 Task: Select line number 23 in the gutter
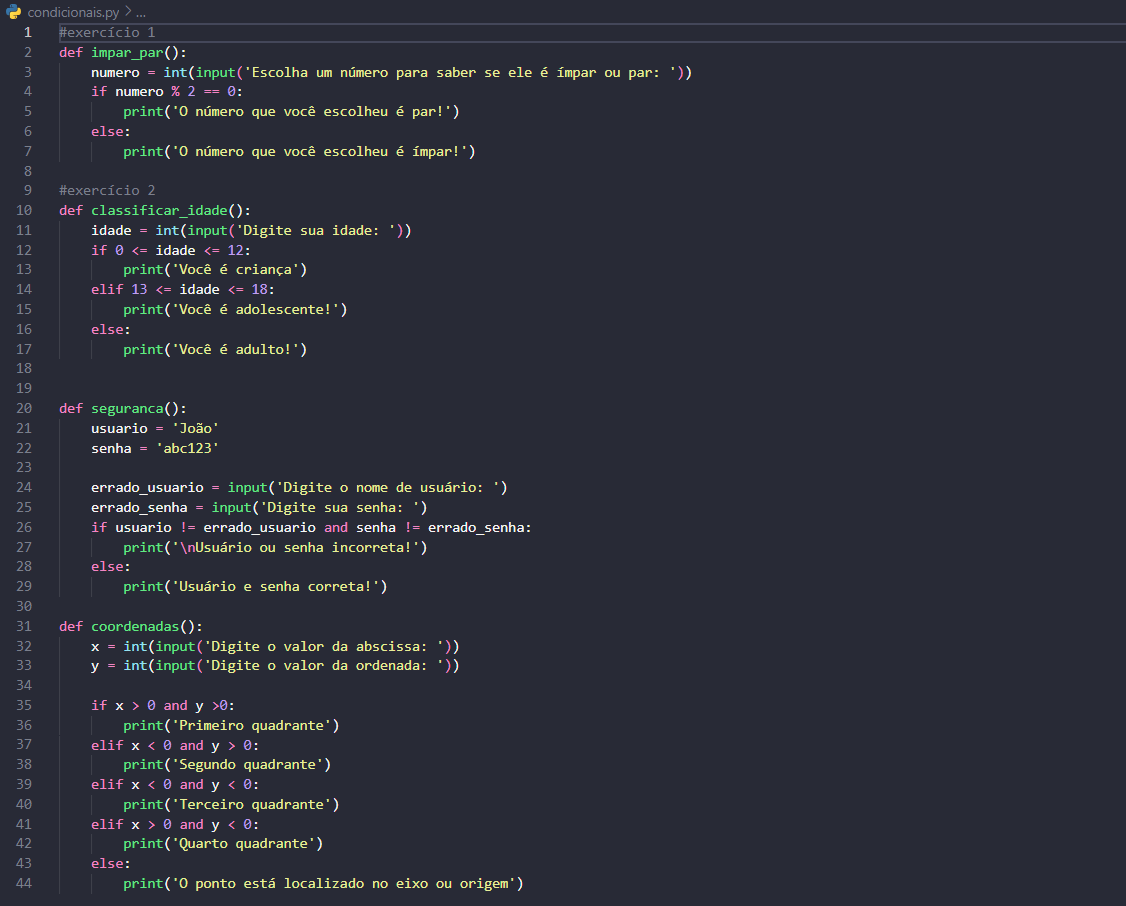pyautogui.click(x=24, y=467)
